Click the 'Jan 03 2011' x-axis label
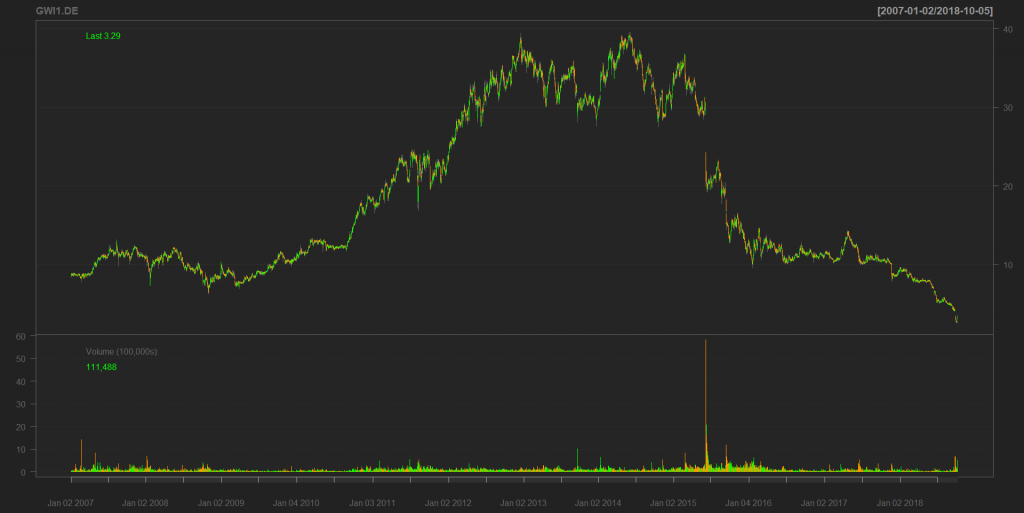This screenshot has width=1024, height=513. (372, 503)
